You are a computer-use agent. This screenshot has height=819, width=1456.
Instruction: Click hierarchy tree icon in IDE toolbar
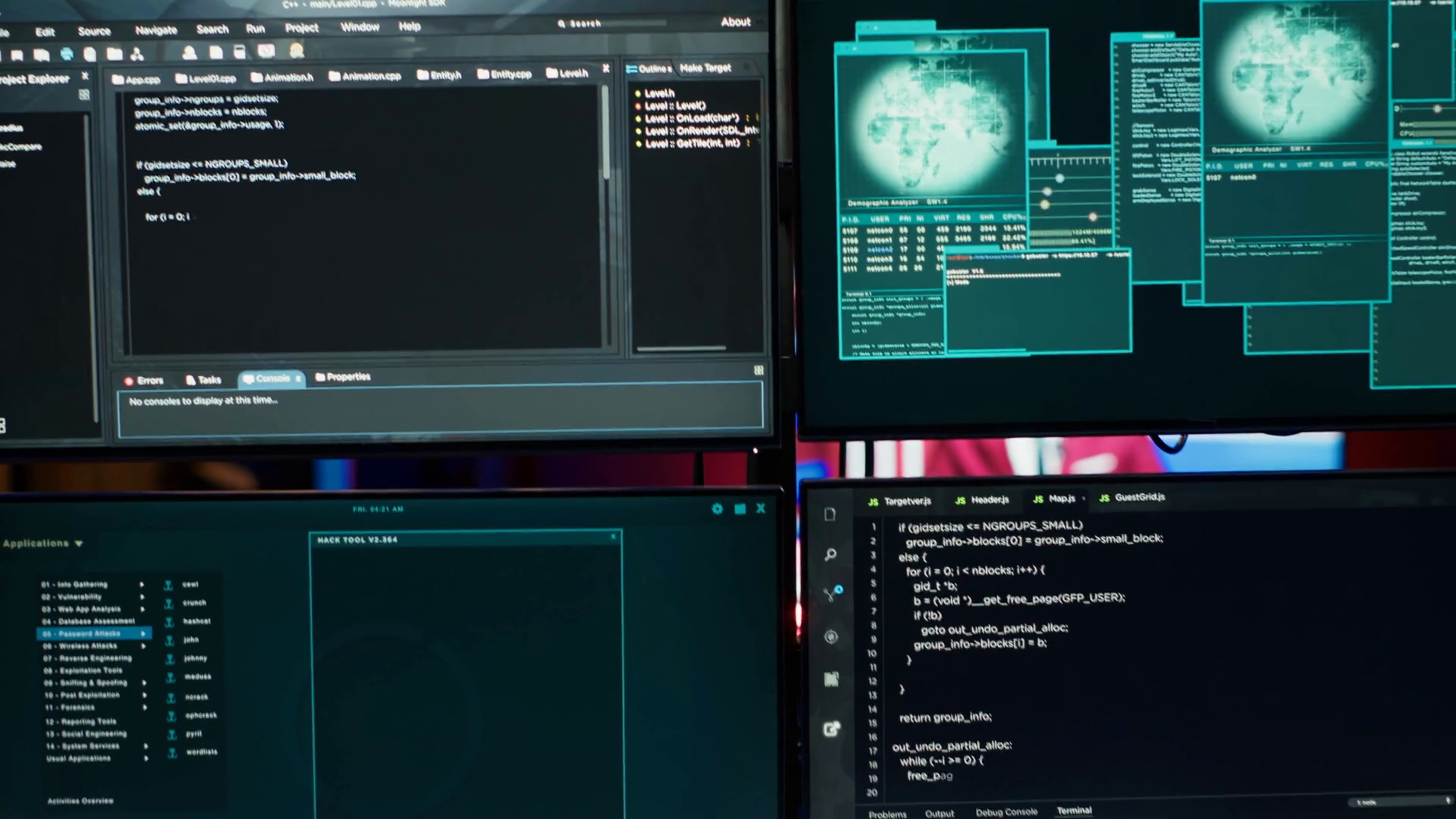pyautogui.click(x=137, y=54)
